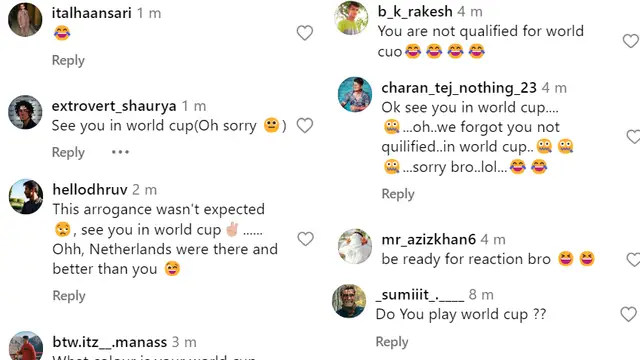Open more options dots under extrovert_shaurya comment
The image size is (640, 360).
[x=120, y=152]
